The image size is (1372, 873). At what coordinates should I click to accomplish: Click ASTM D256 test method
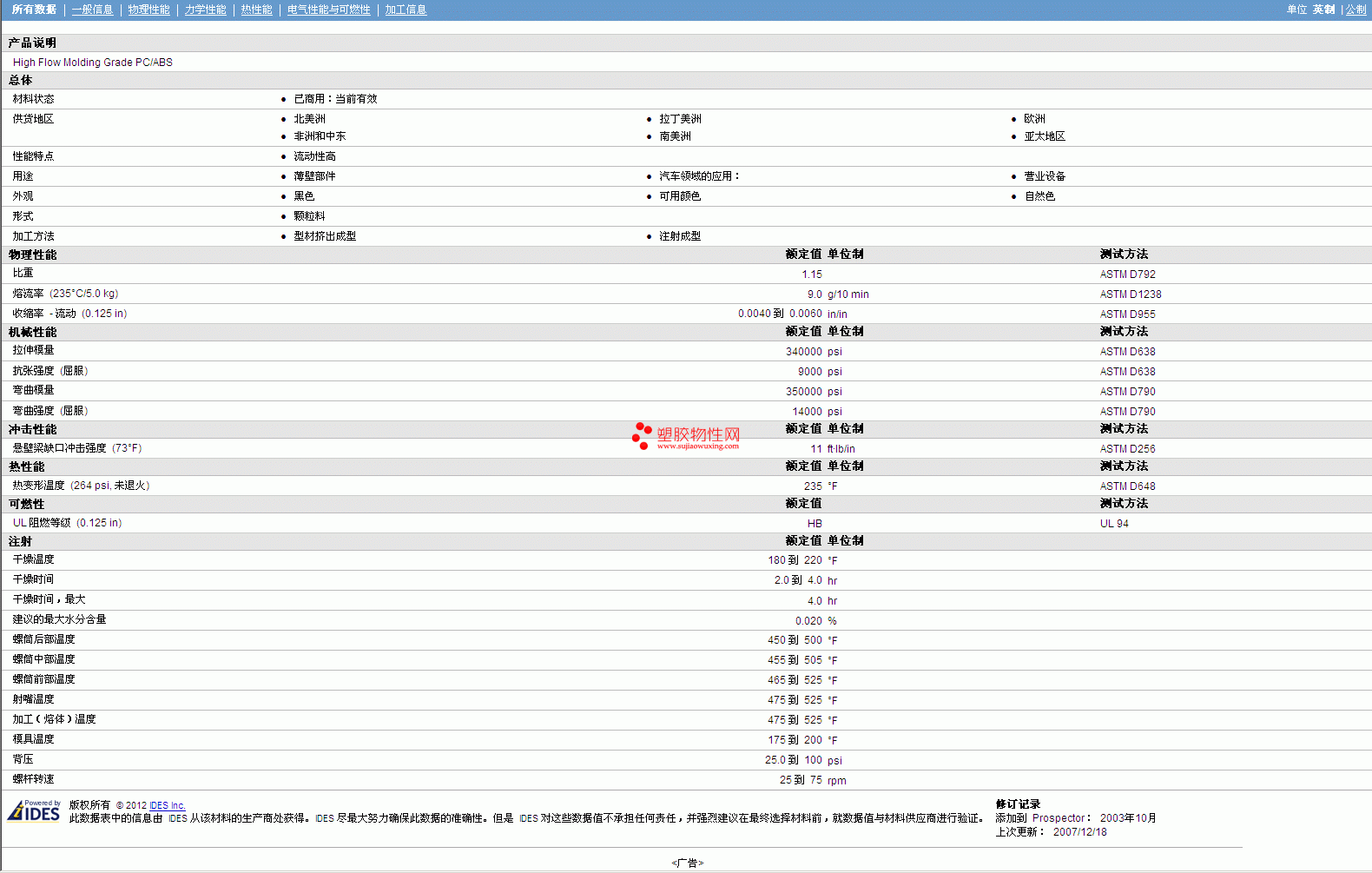(1128, 449)
